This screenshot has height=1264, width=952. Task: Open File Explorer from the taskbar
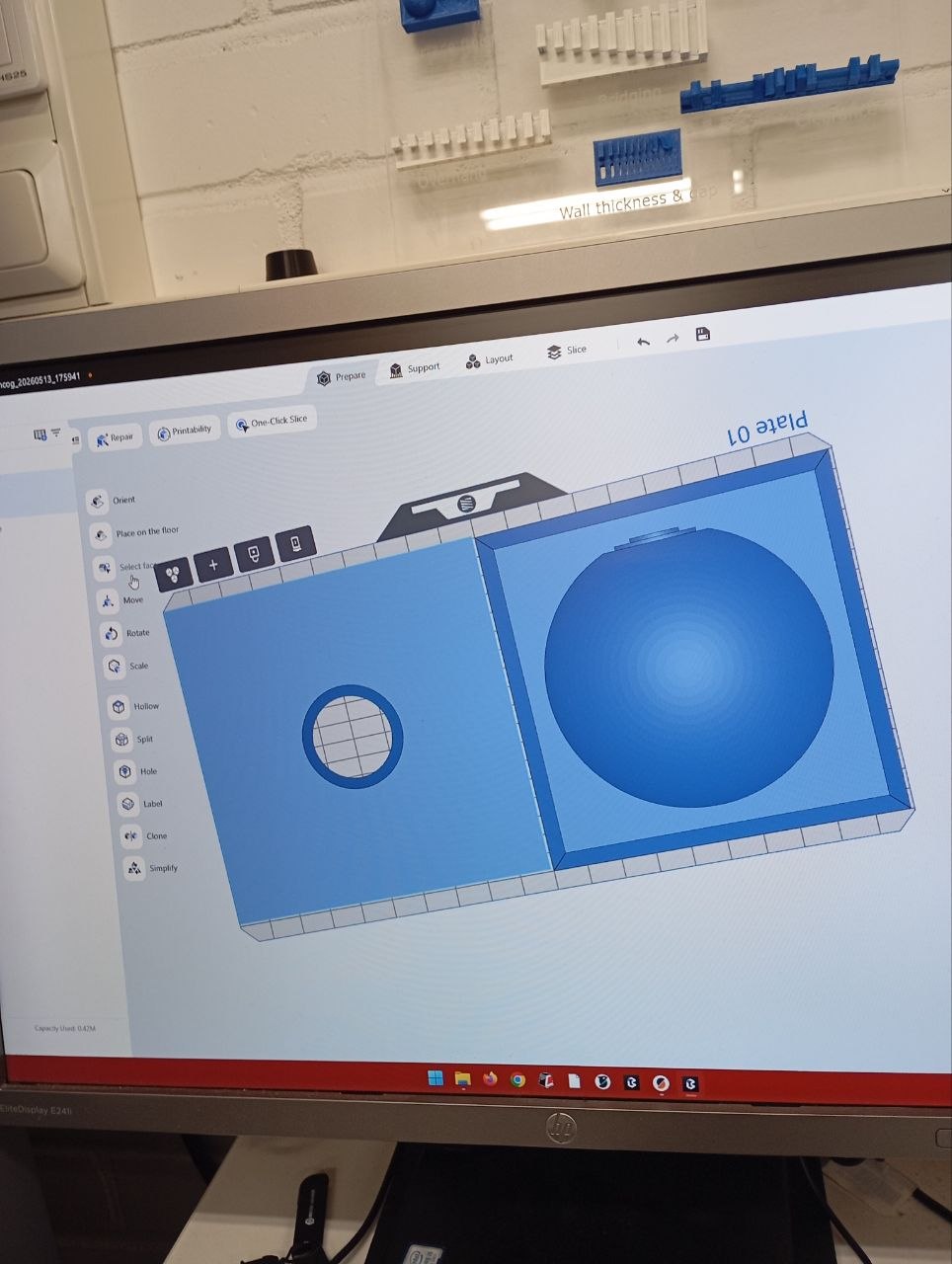coord(462,1079)
